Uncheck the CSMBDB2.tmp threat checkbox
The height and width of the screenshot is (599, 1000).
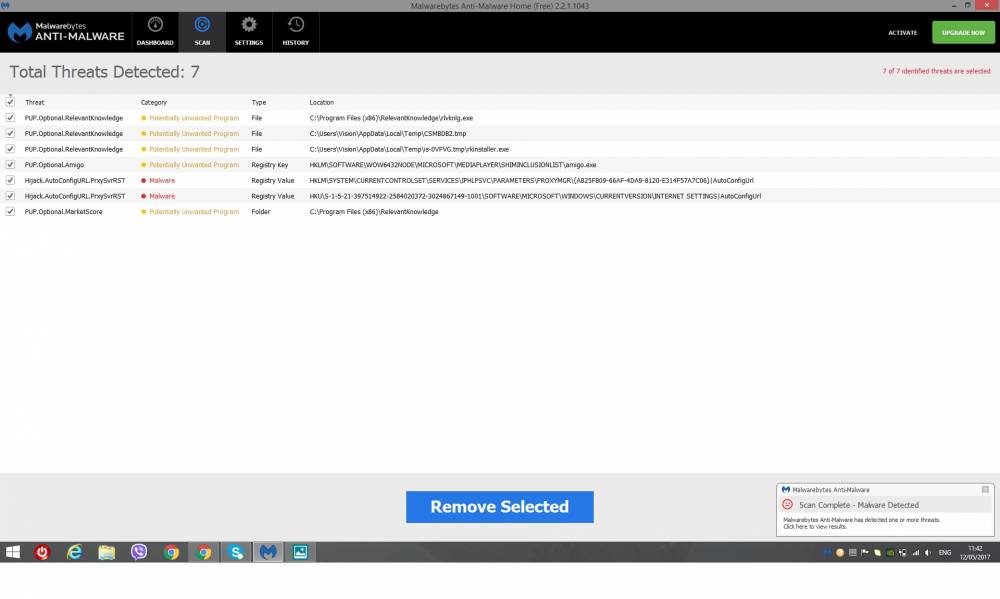pyautogui.click(x=10, y=133)
